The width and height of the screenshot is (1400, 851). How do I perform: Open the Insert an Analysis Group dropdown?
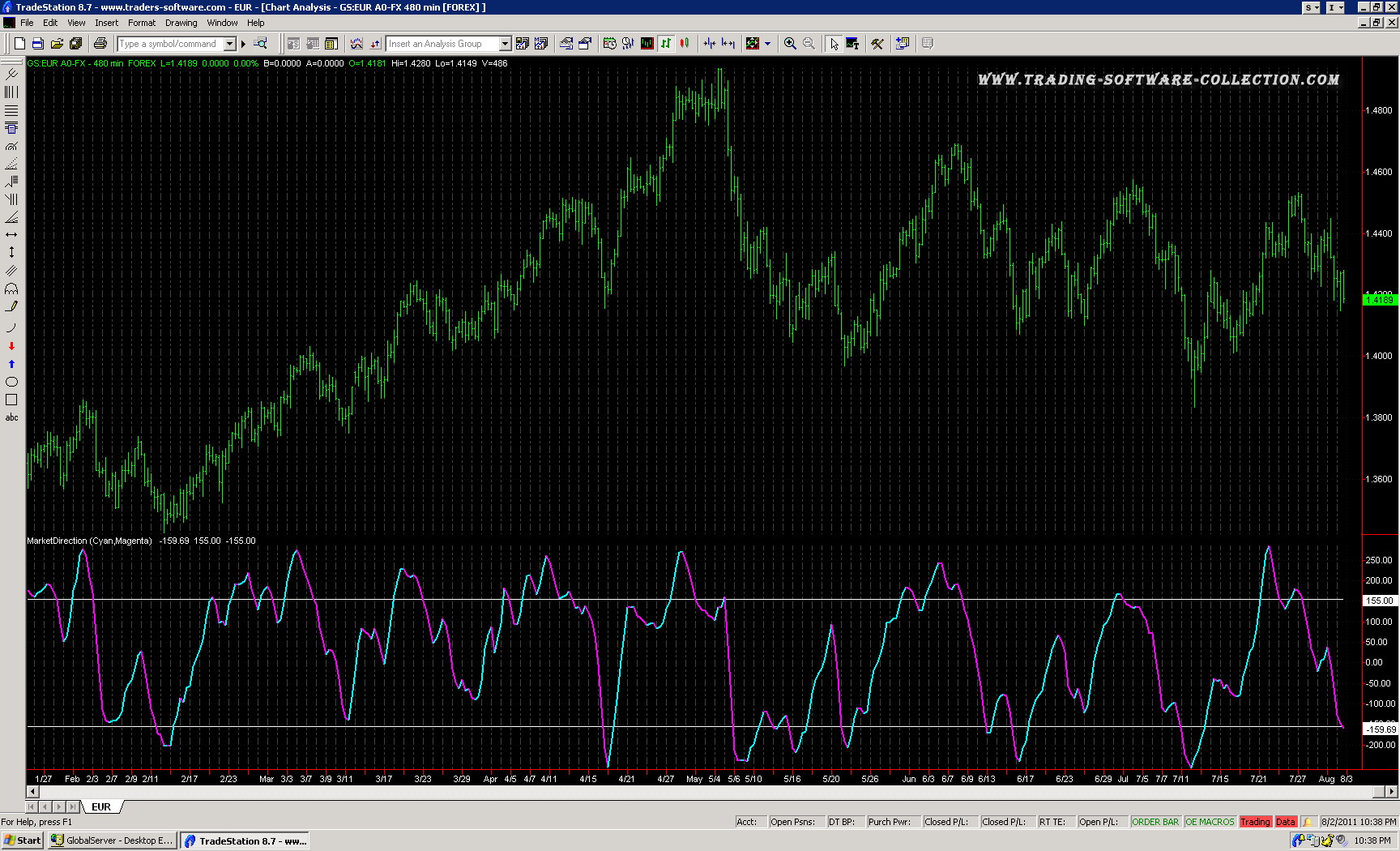pos(505,44)
